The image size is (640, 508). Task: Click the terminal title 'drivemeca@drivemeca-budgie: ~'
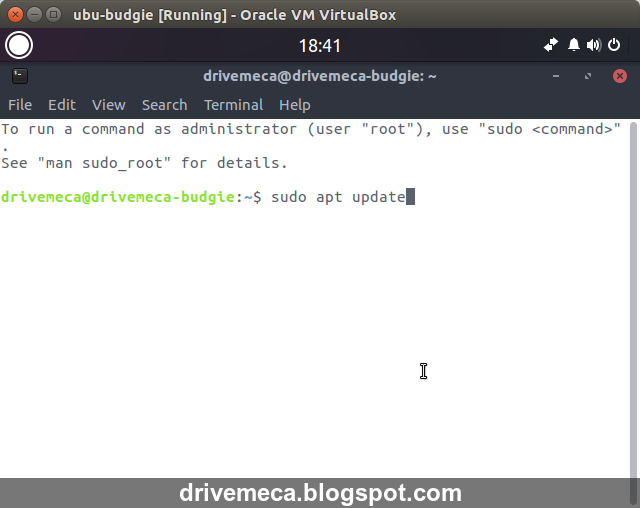pyautogui.click(x=320, y=76)
